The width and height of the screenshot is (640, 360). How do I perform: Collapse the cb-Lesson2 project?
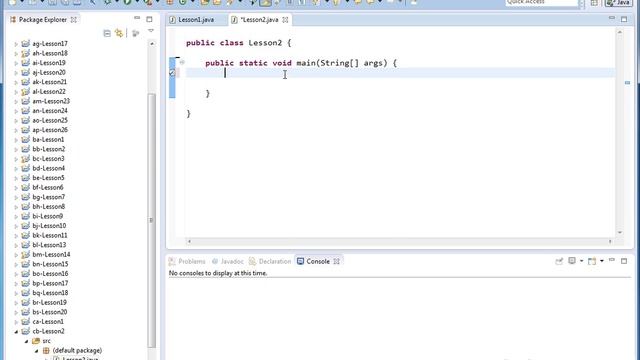coord(16,331)
